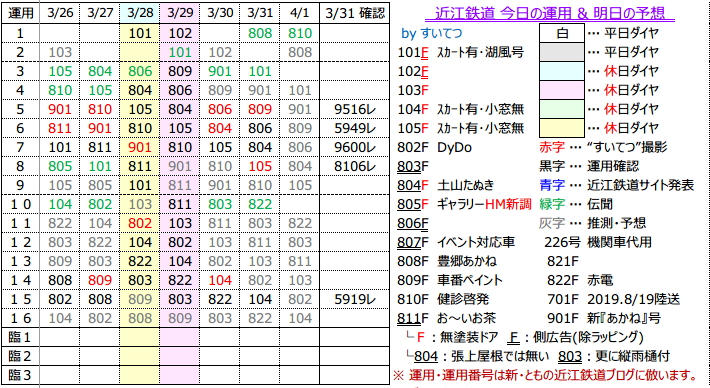Select the 802F DyDo legend entry
This screenshot has height=388, width=710.
(x=434, y=148)
